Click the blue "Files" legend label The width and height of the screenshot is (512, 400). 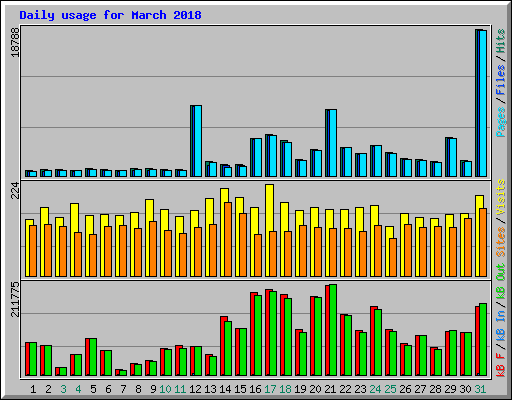click(x=501, y=80)
